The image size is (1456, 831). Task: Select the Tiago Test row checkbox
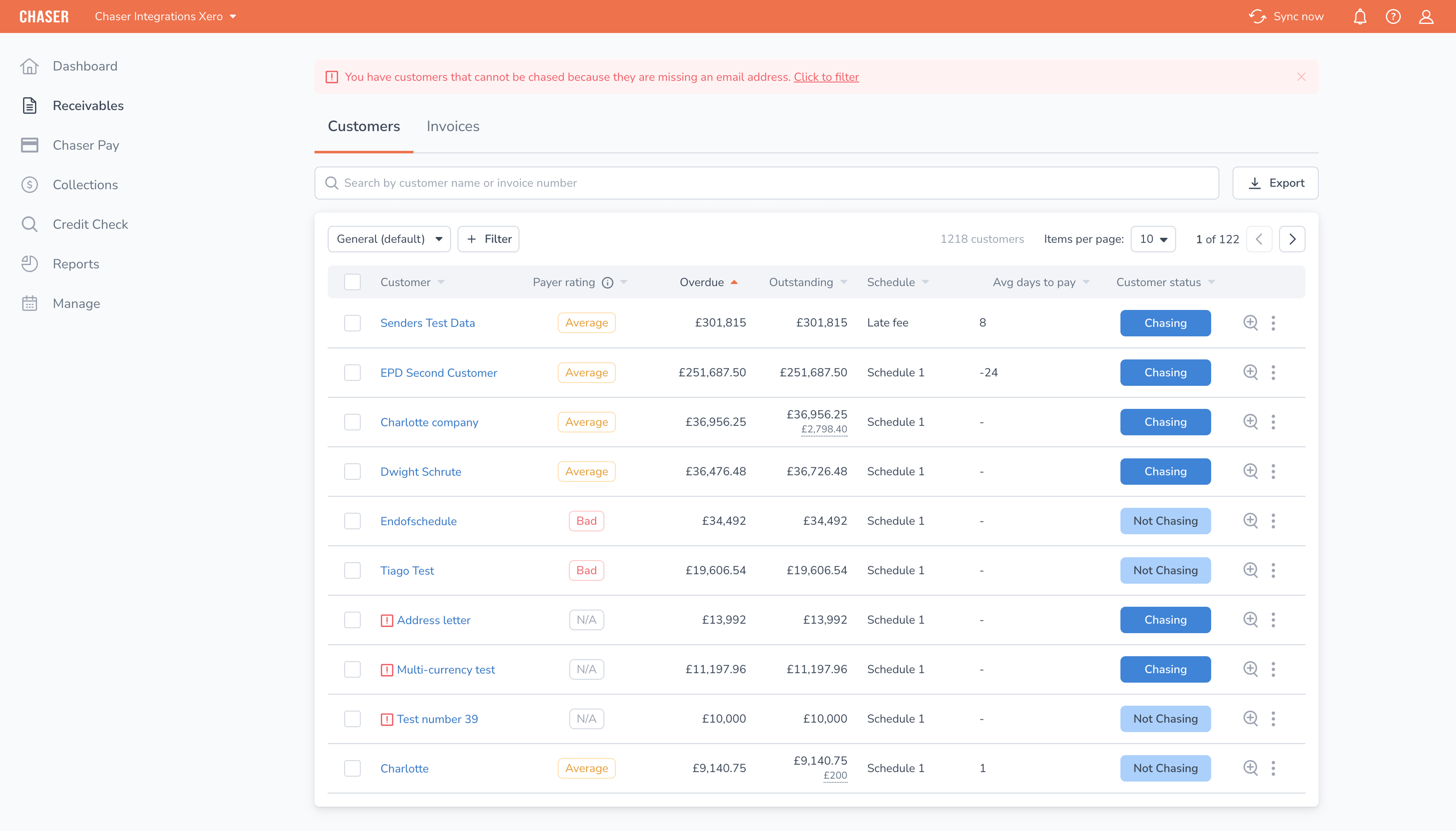(x=352, y=570)
